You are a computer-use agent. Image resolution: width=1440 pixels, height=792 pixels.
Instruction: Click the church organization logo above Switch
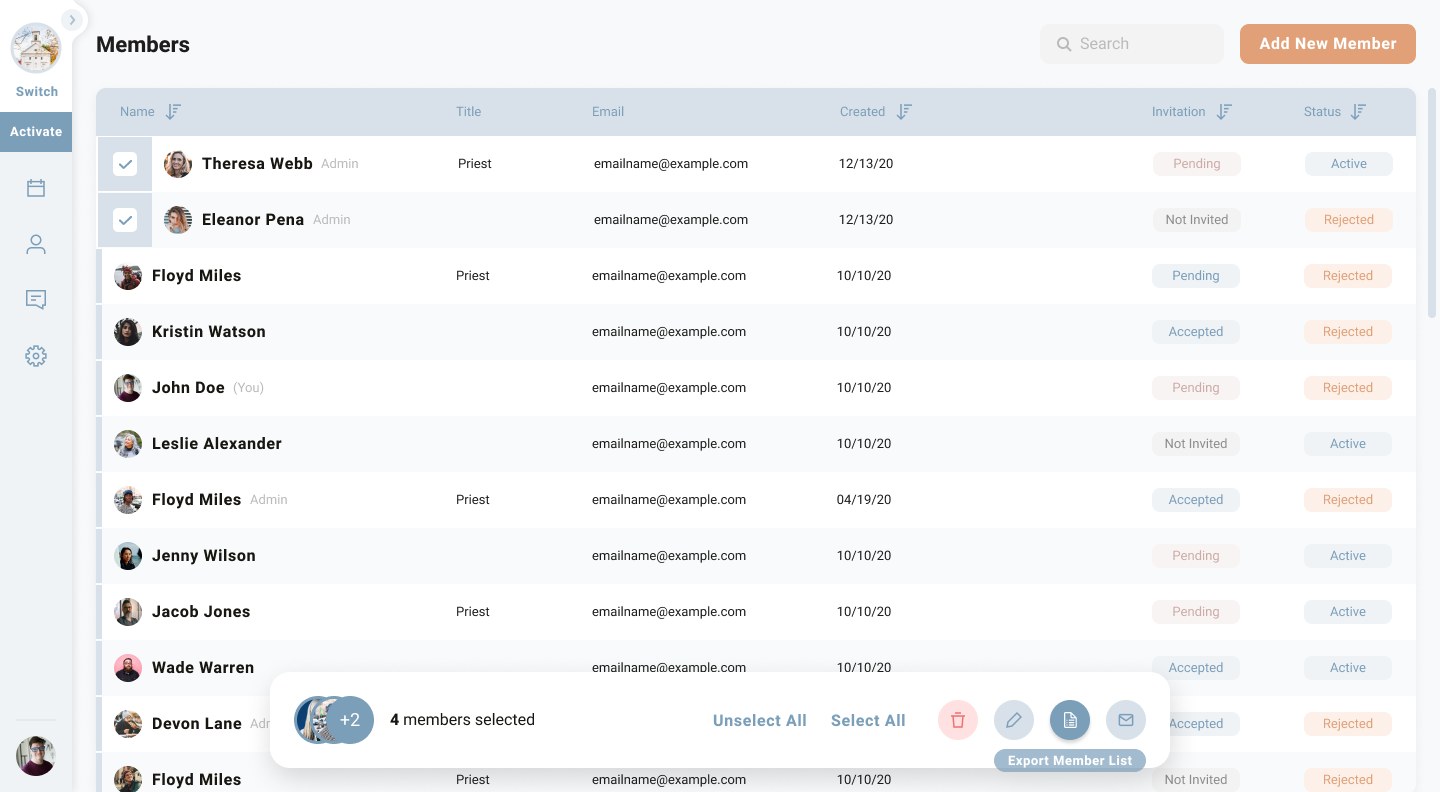pyautogui.click(x=36, y=48)
